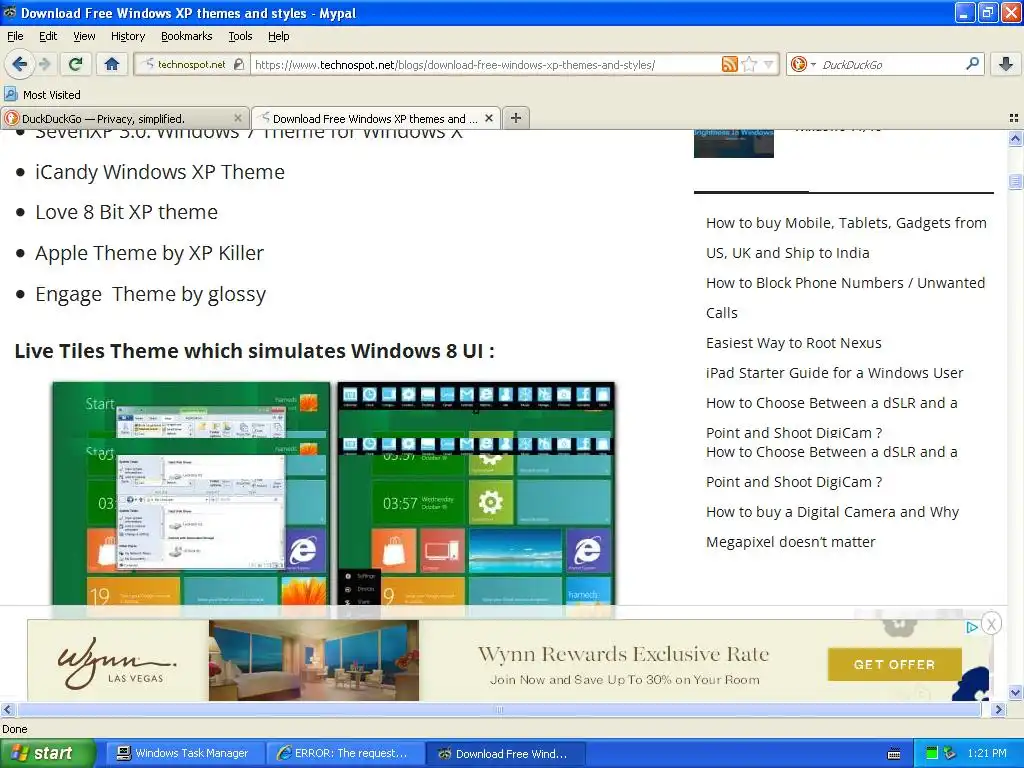The width and height of the screenshot is (1024, 768).
Task: Click the horizontal scrollbar thumb
Action: (499, 709)
